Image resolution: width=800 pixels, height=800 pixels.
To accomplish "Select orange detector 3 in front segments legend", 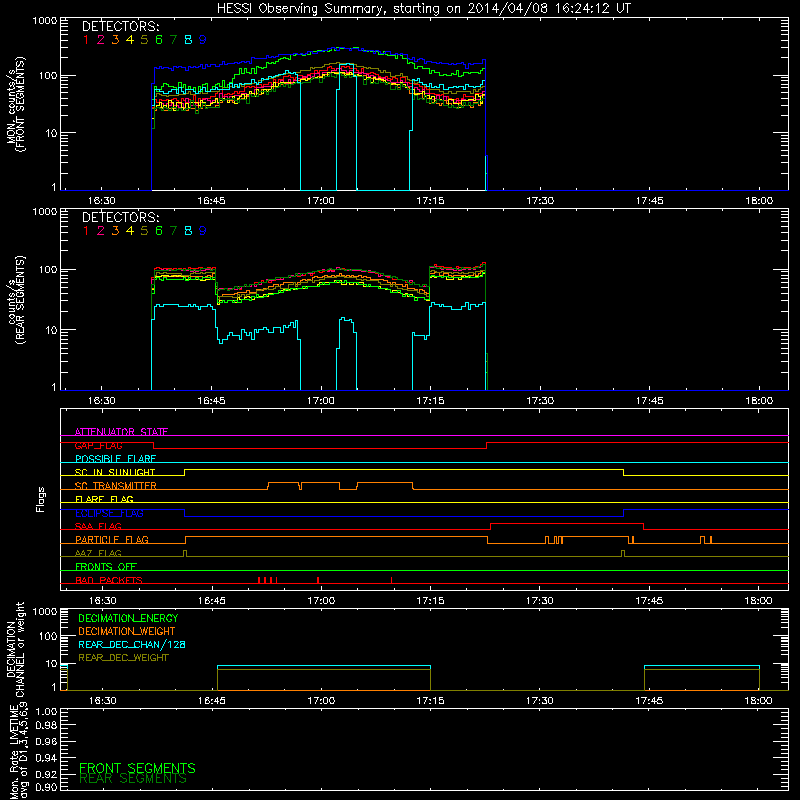I will tap(115, 40).
